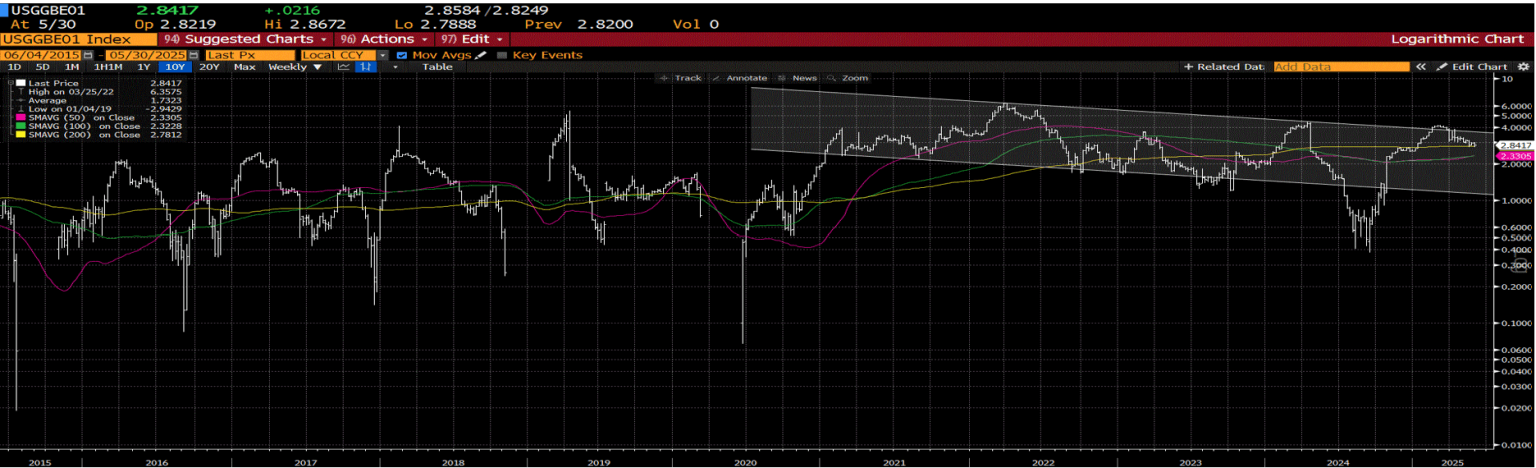Open the Suggested Charts dropdown menu
This screenshot has width=1536, height=468.
click(x=245, y=38)
